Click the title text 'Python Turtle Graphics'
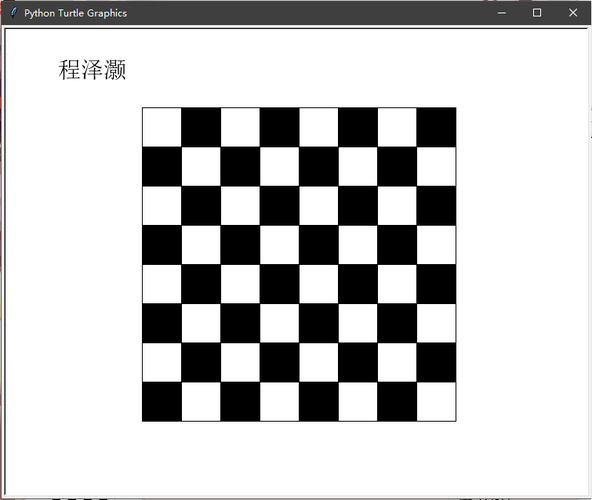Image resolution: width=592 pixels, height=500 pixels. click(x=76, y=13)
